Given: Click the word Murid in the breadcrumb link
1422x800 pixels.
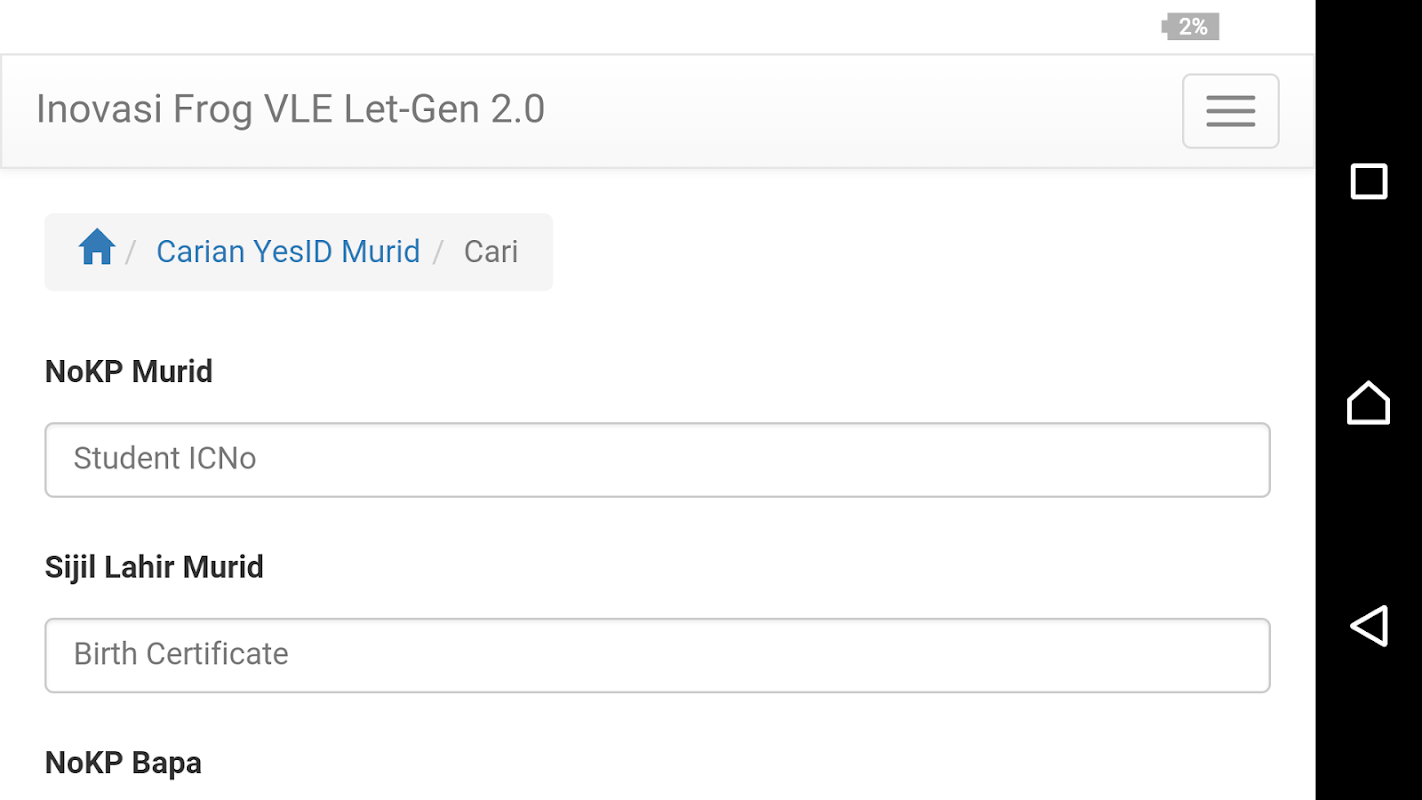Looking at the screenshot, I should click(381, 251).
